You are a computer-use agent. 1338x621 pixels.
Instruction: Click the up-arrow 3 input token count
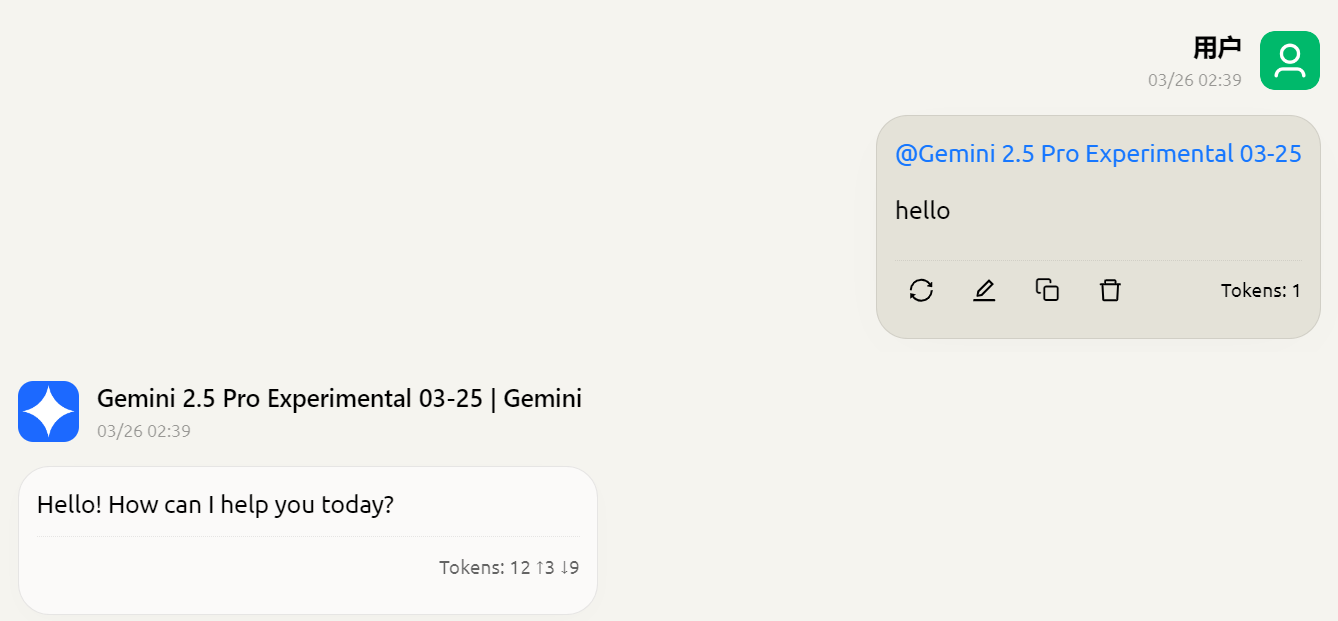(545, 568)
